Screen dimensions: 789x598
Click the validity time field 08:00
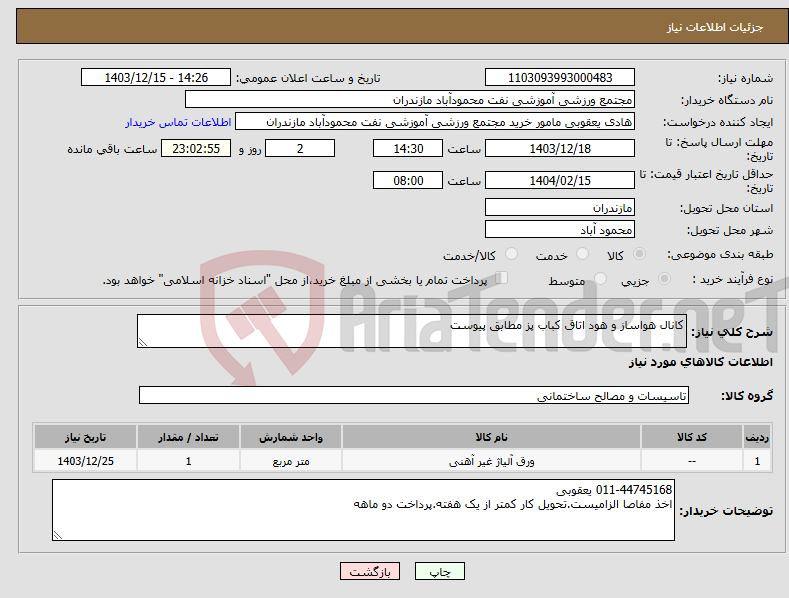pos(408,180)
